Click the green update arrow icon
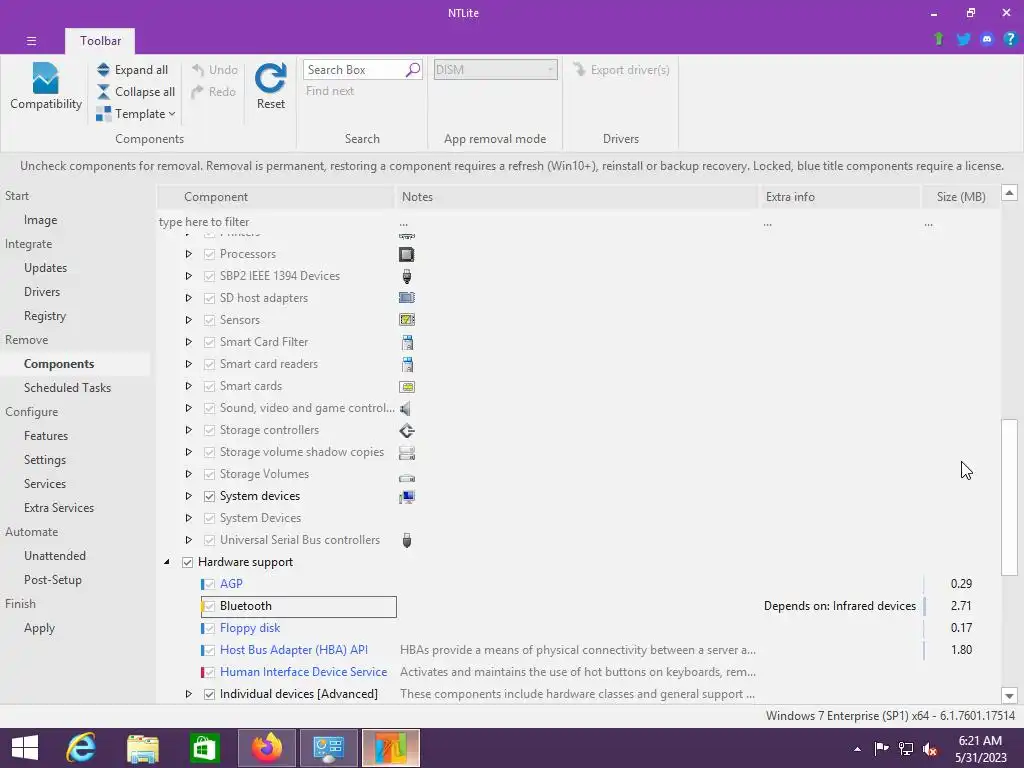The image size is (1024, 768). (939, 39)
